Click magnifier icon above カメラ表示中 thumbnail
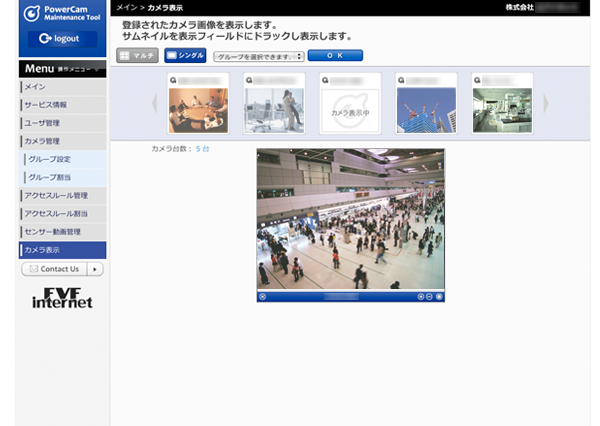This screenshot has width=600, height=426. point(325,80)
